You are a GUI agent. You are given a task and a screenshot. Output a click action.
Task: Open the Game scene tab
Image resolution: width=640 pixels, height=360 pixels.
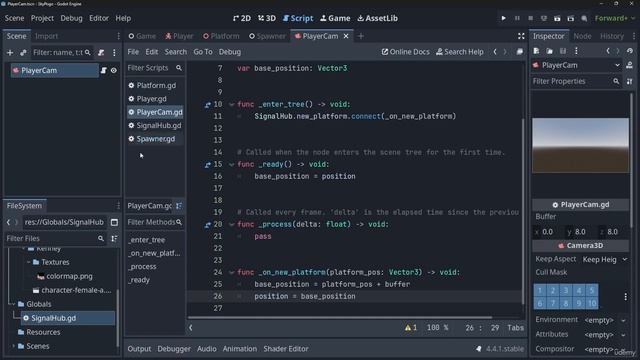tap(142, 36)
